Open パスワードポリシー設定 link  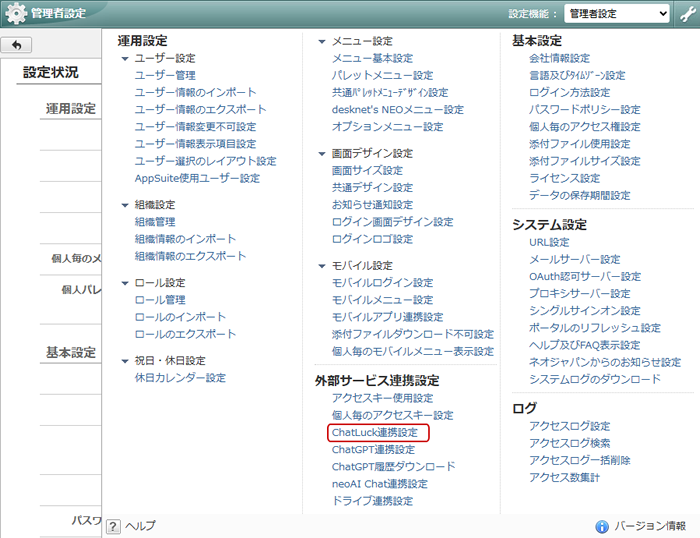(585, 109)
